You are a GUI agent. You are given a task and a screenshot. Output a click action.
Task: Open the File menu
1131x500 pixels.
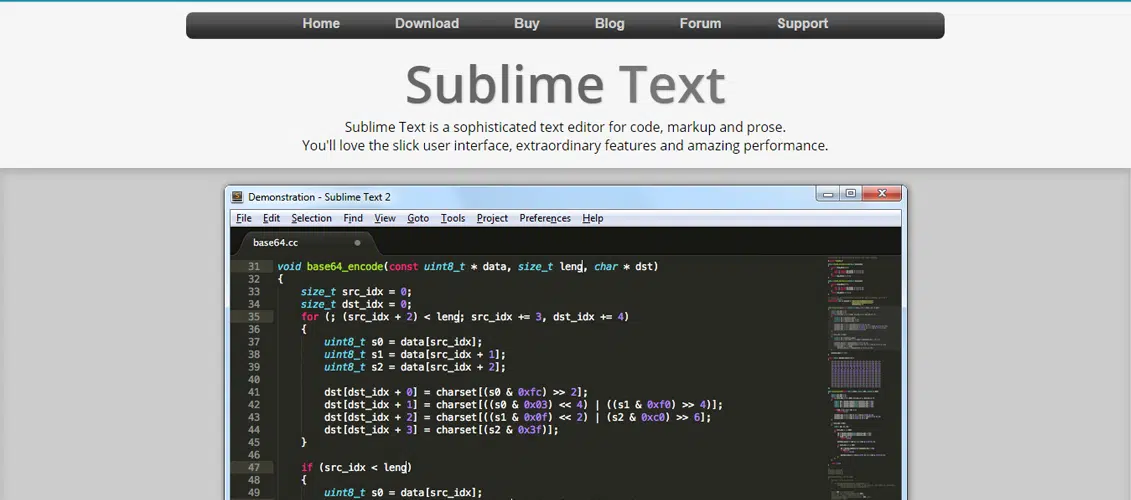pos(243,218)
